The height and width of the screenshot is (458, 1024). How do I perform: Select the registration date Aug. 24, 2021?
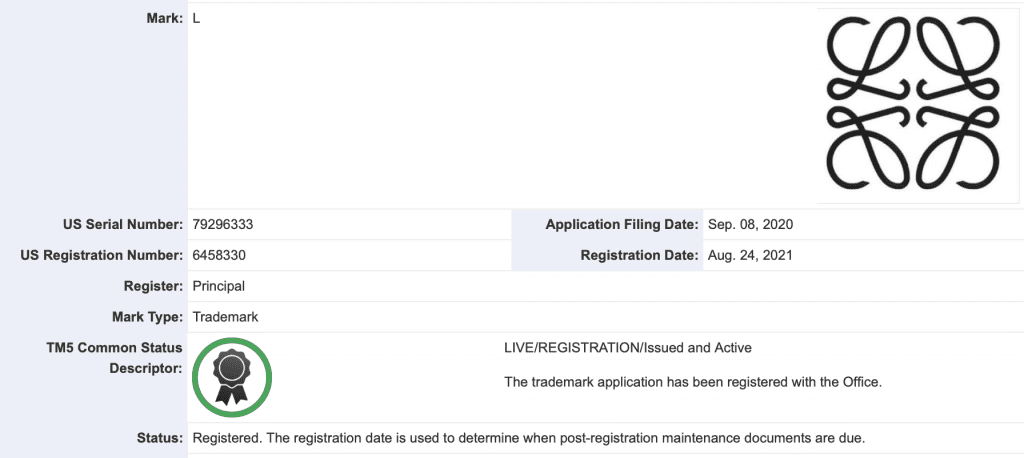click(x=750, y=255)
